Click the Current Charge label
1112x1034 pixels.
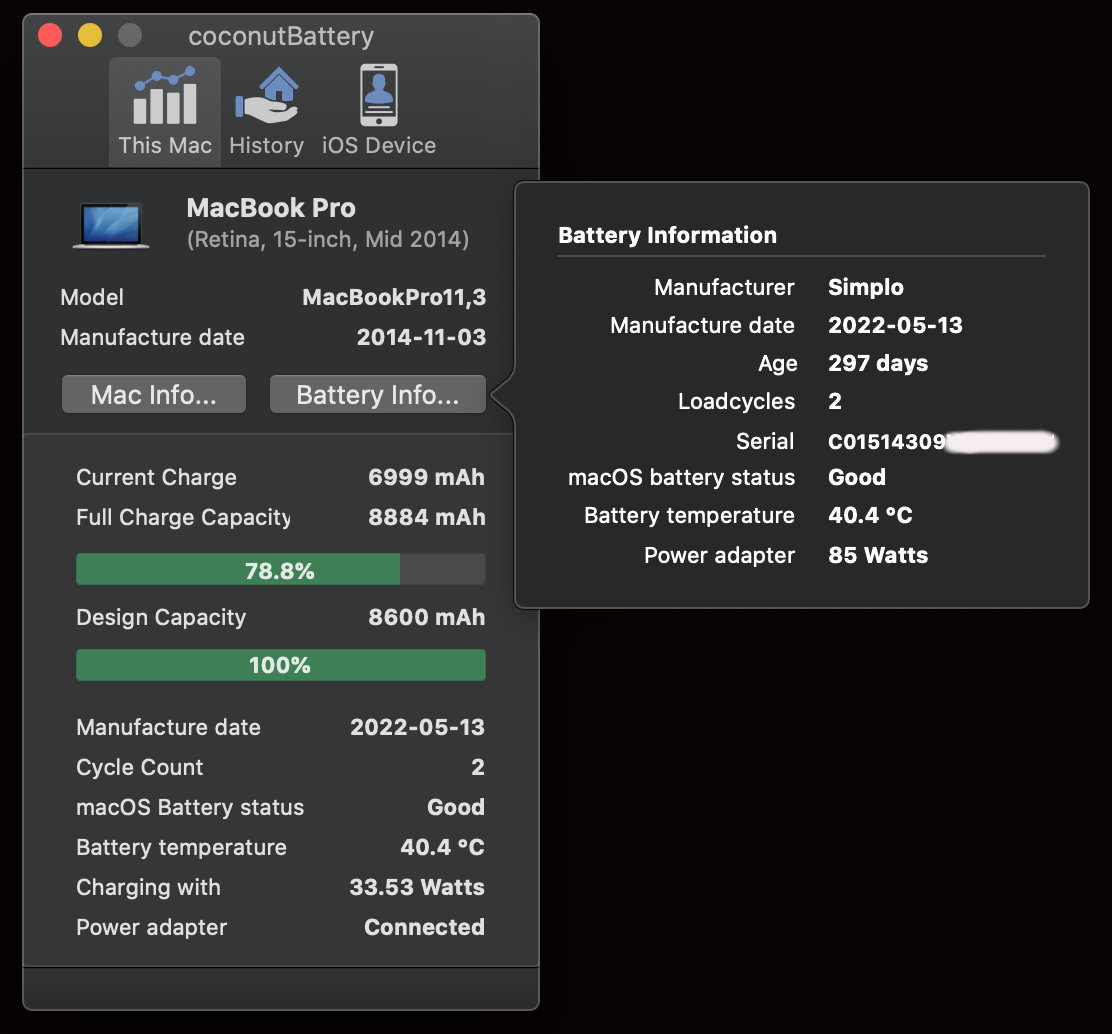(x=156, y=477)
